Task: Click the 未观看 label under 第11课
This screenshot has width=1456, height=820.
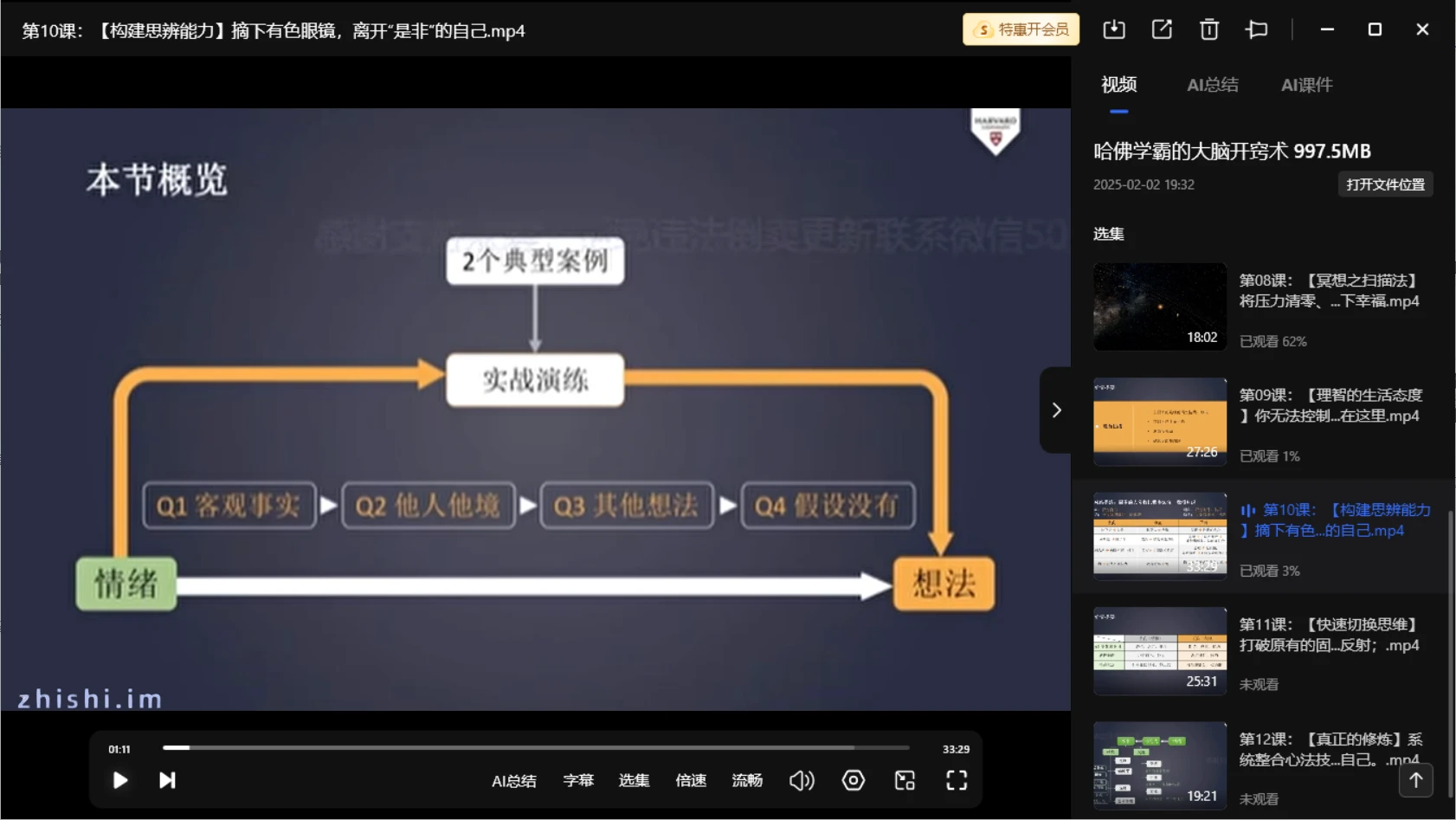Action: pos(1258,685)
